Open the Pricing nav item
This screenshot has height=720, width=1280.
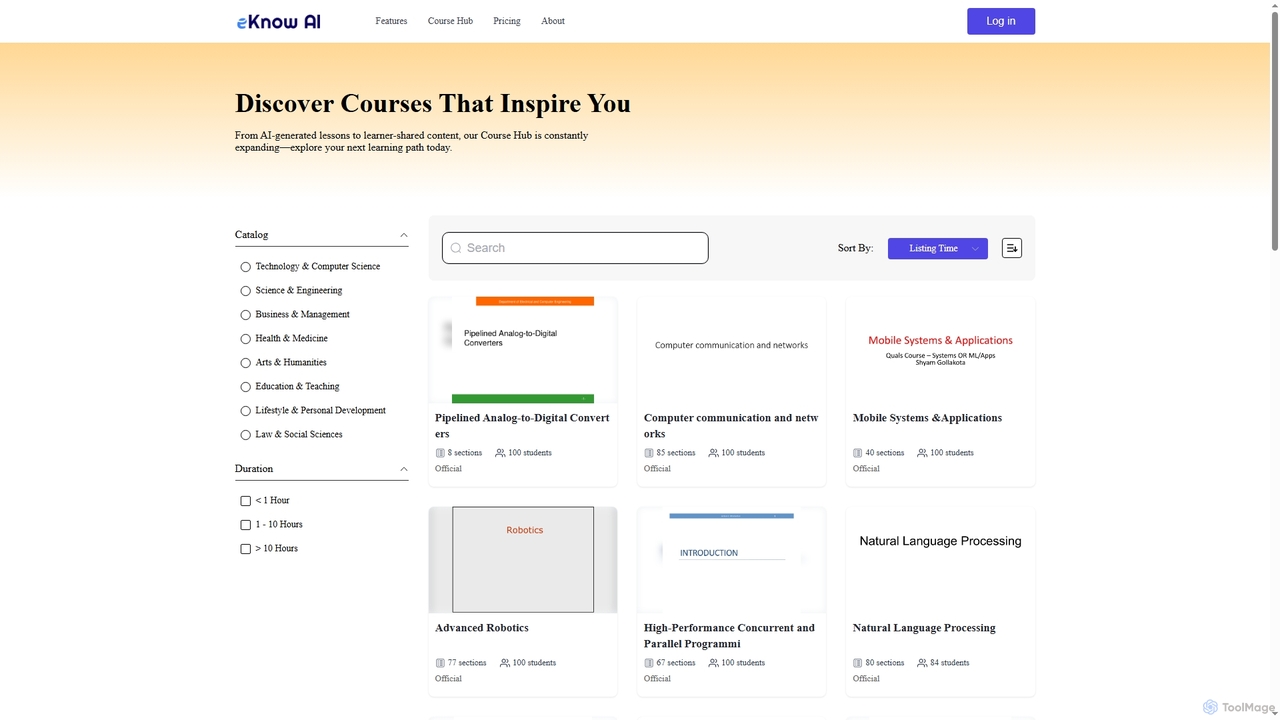tap(507, 21)
